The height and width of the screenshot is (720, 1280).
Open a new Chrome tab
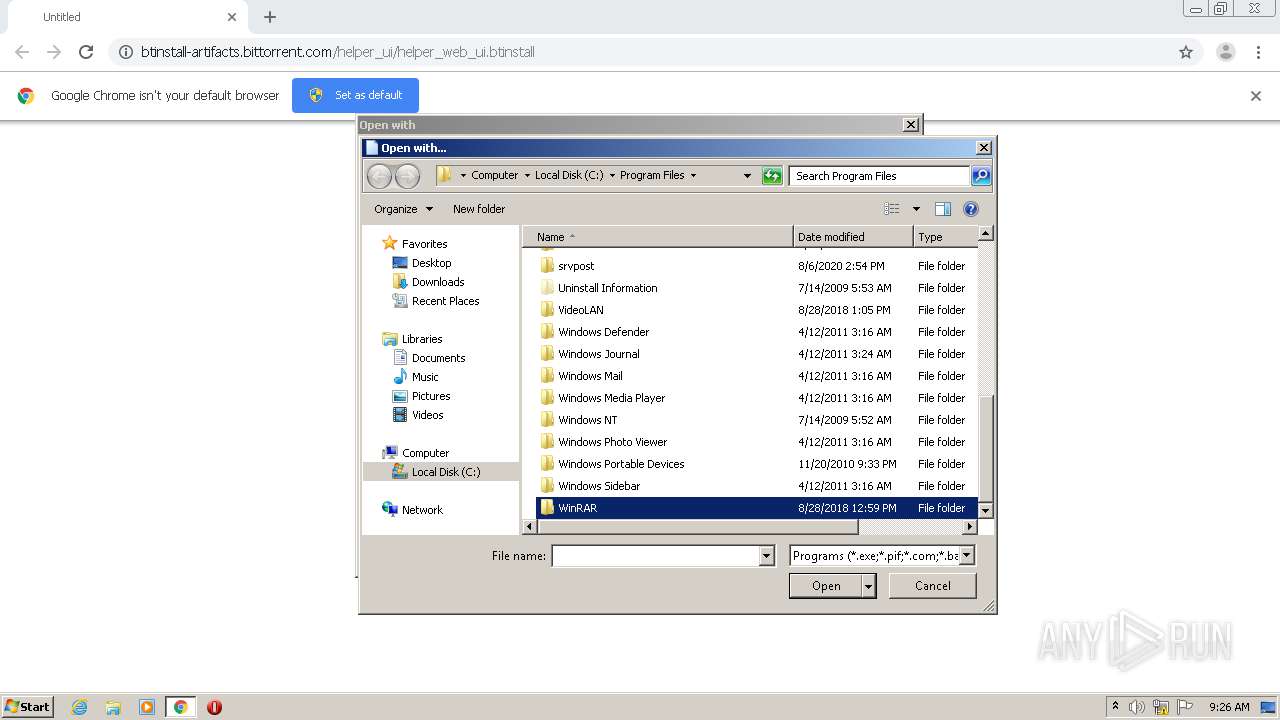click(270, 17)
